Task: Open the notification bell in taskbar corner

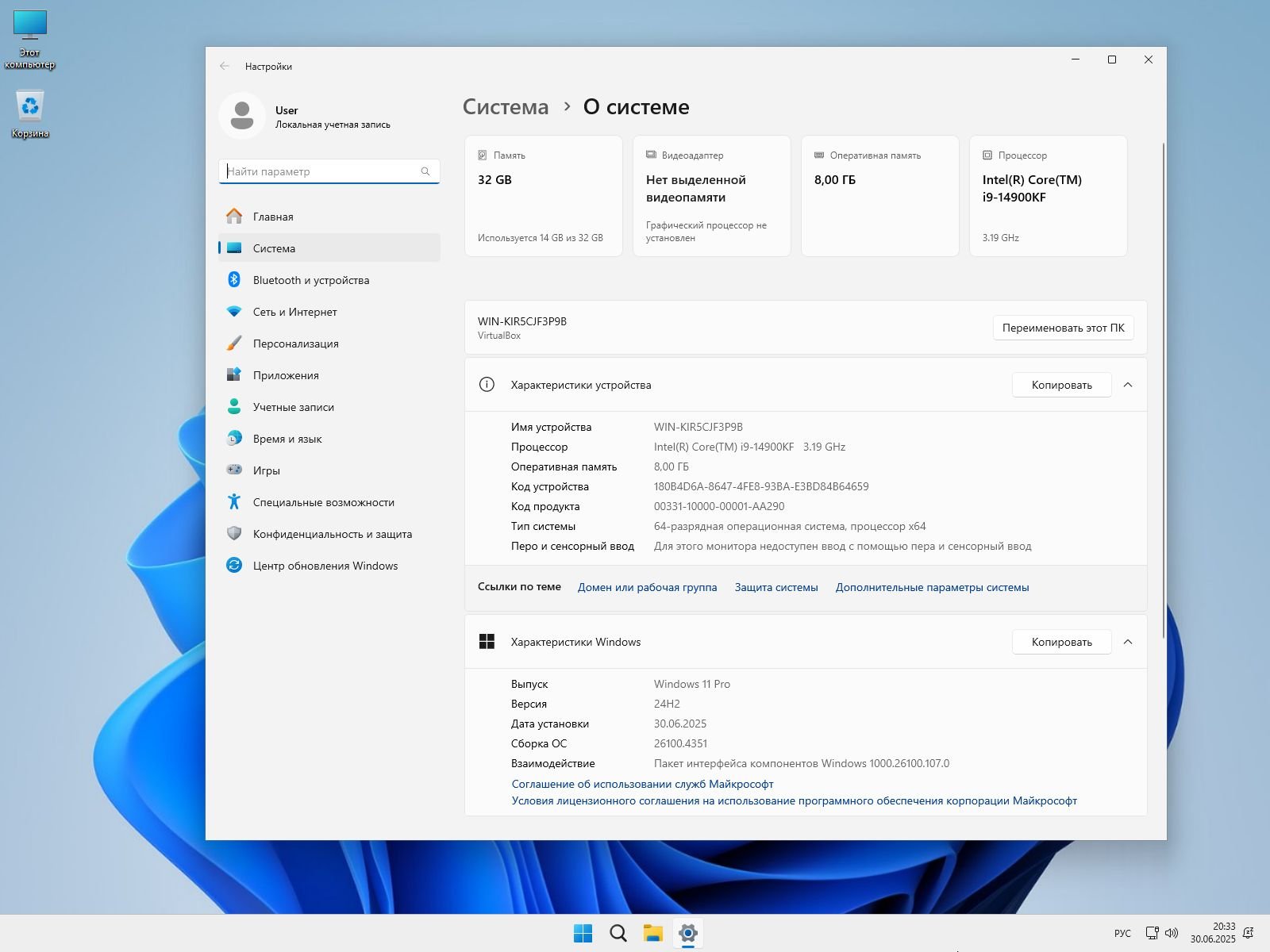Action: pyautogui.click(x=1249, y=933)
